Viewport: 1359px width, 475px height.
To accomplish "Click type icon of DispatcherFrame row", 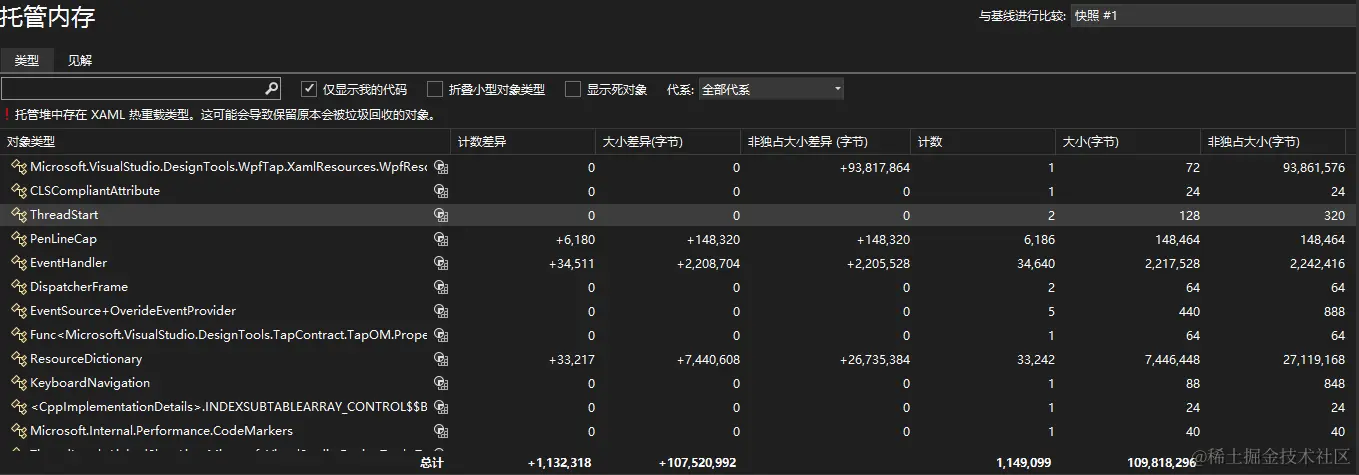I will click(x=18, y=287).
